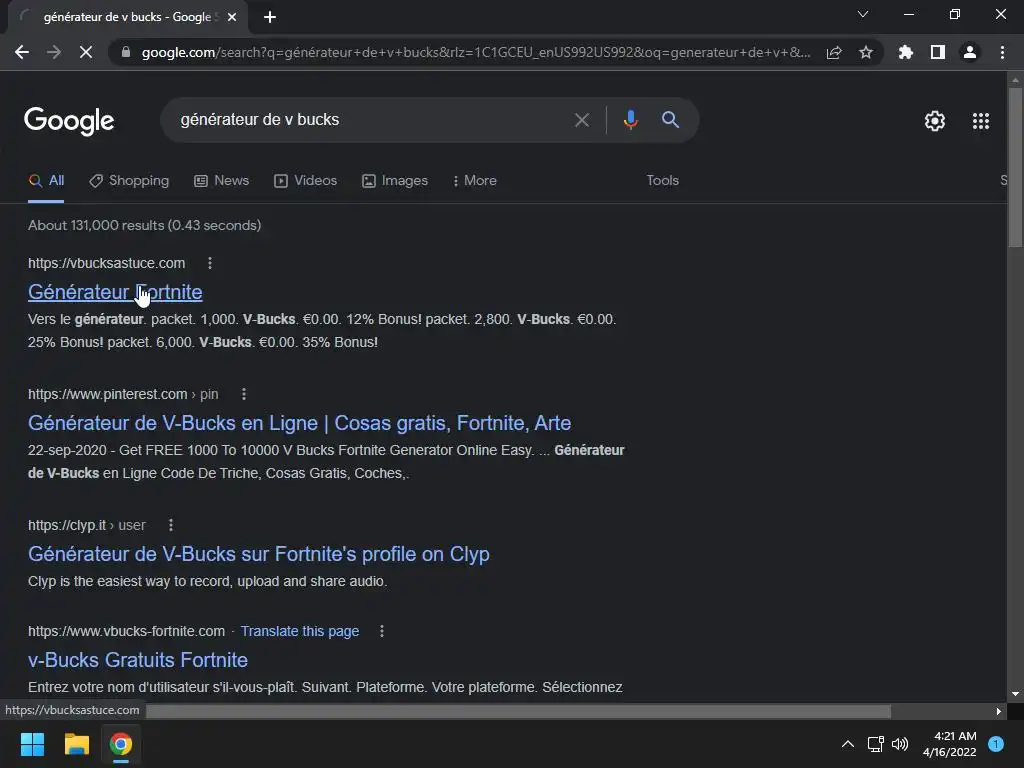Share this page with the share icon
1024x768 pixels.
[x=834, y=52]
